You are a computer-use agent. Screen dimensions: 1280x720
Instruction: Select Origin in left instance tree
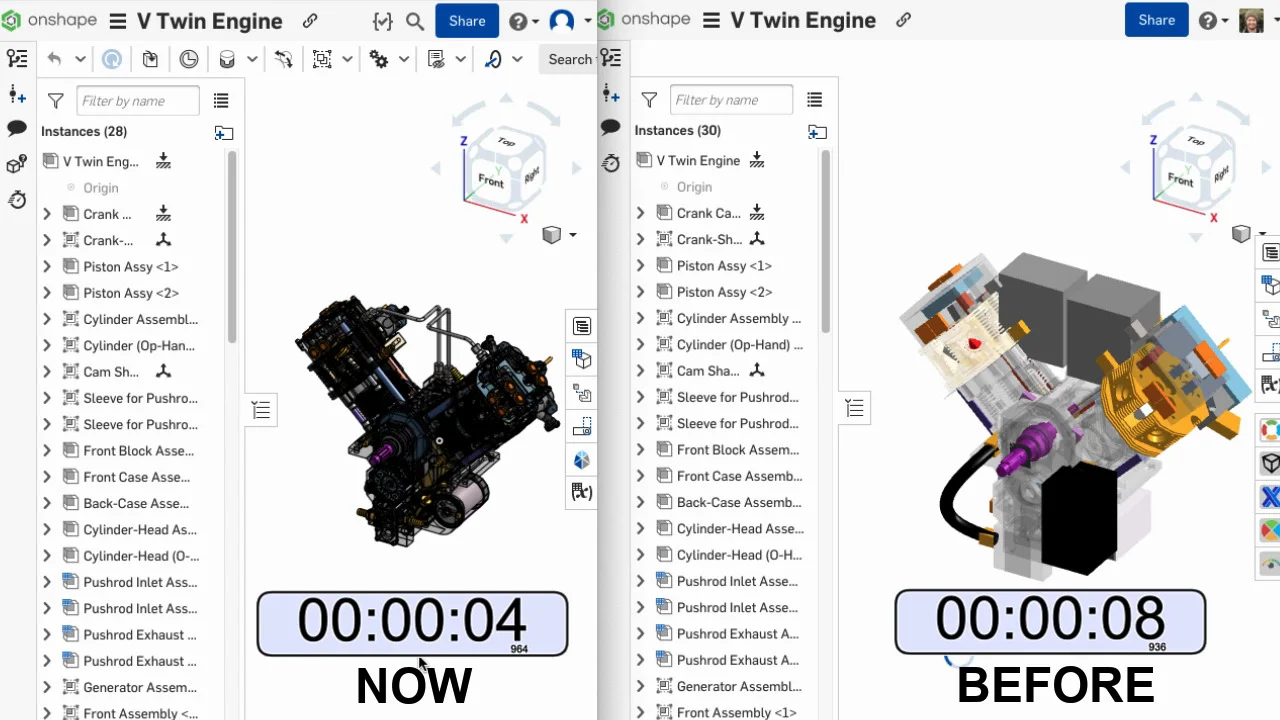[101, 188]
